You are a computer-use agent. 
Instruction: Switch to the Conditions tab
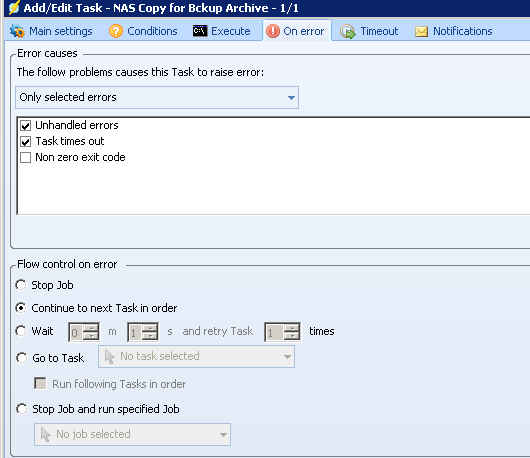click(x=143, y=31)
